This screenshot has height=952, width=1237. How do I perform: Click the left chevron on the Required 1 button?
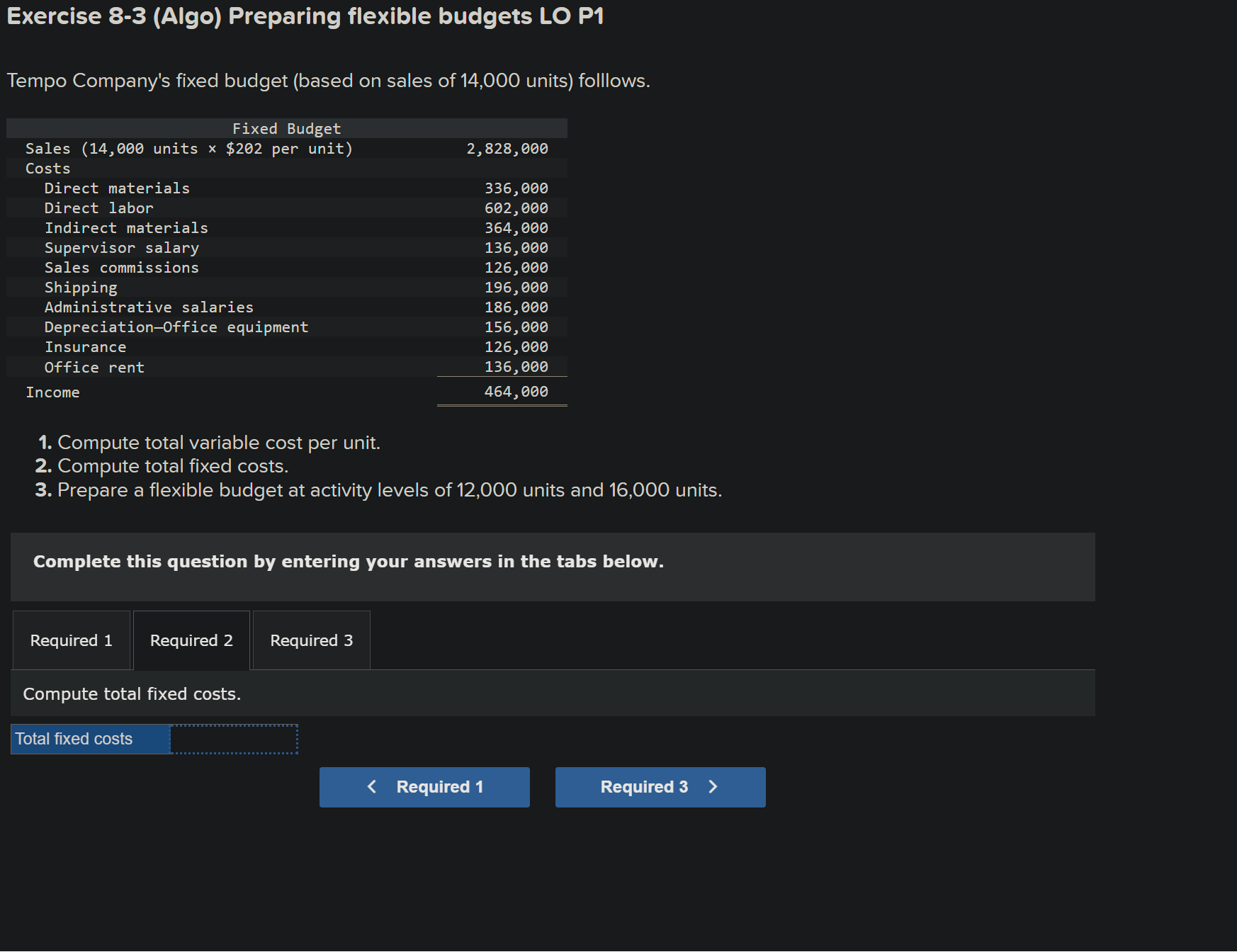371,787
